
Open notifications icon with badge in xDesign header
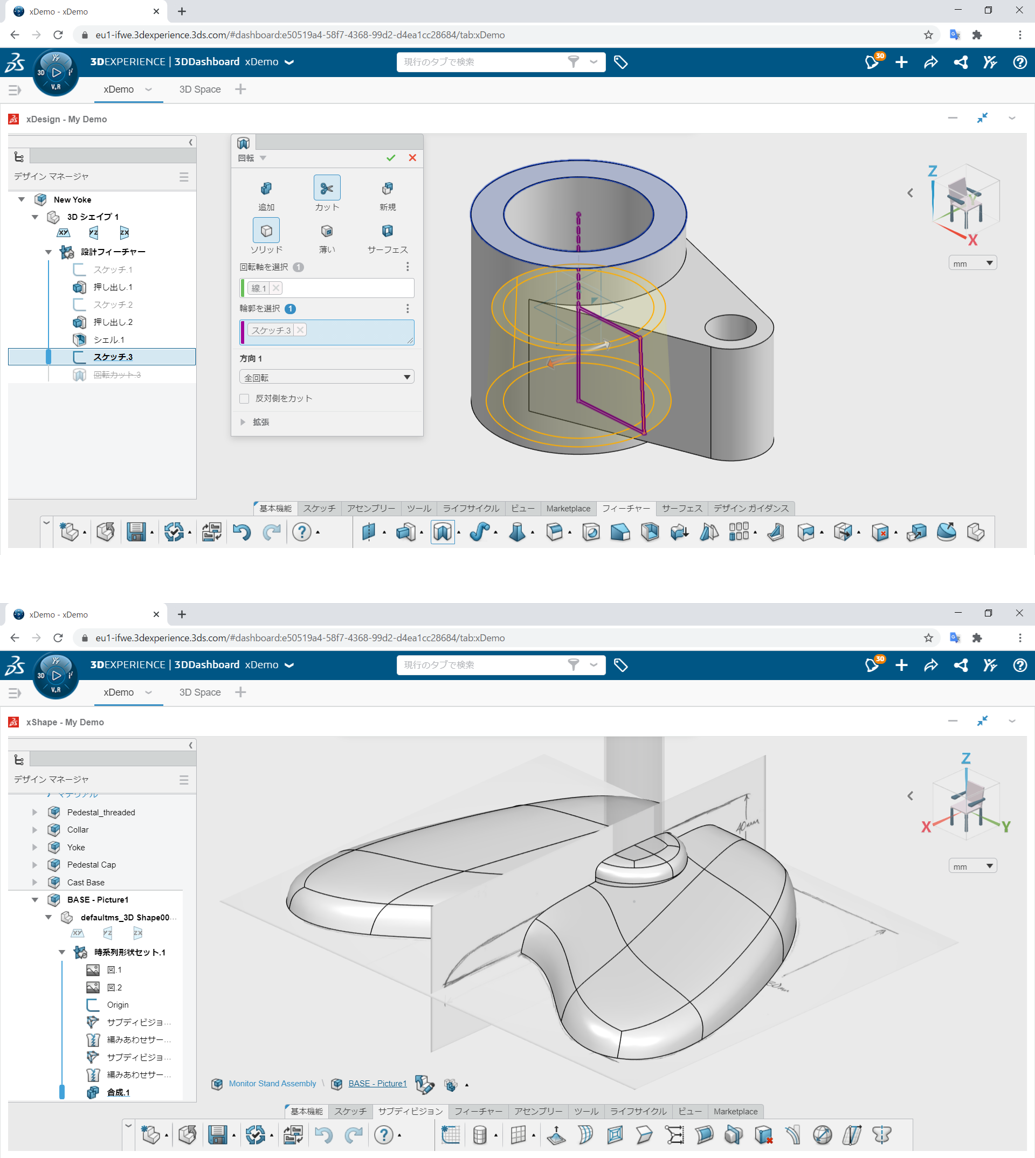click(872, 62)
